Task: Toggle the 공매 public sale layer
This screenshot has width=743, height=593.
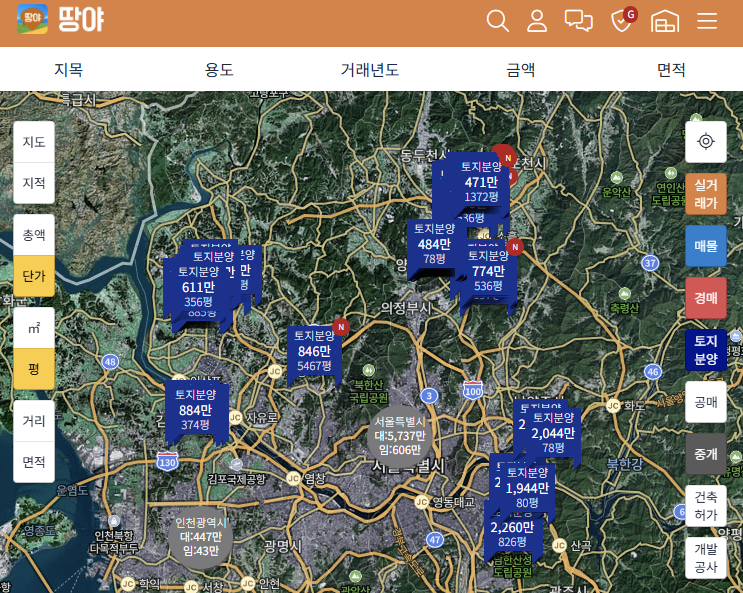Action: point(706,402)
